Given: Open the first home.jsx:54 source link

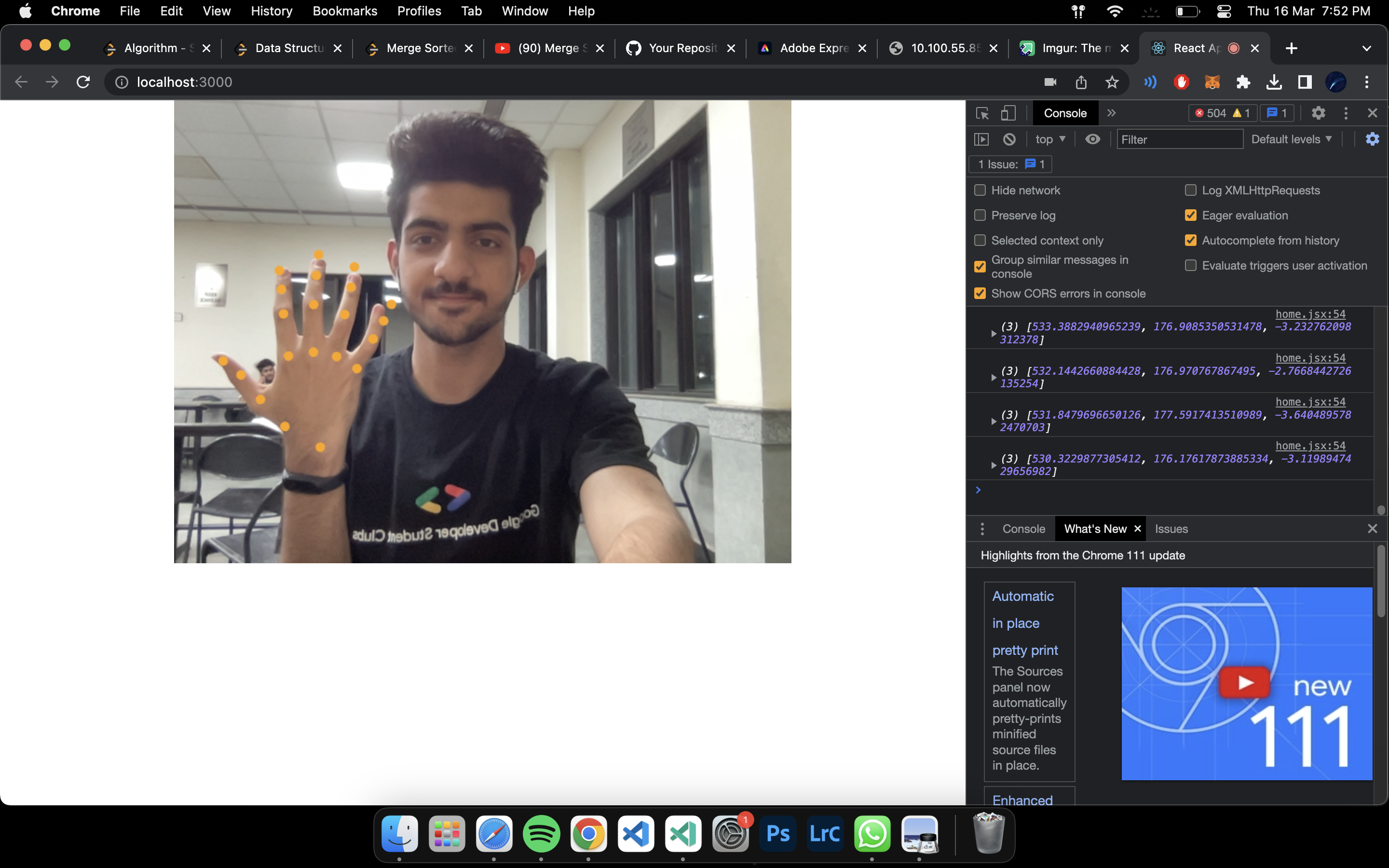Looking at the screenshot, I should click(1310, 314).
